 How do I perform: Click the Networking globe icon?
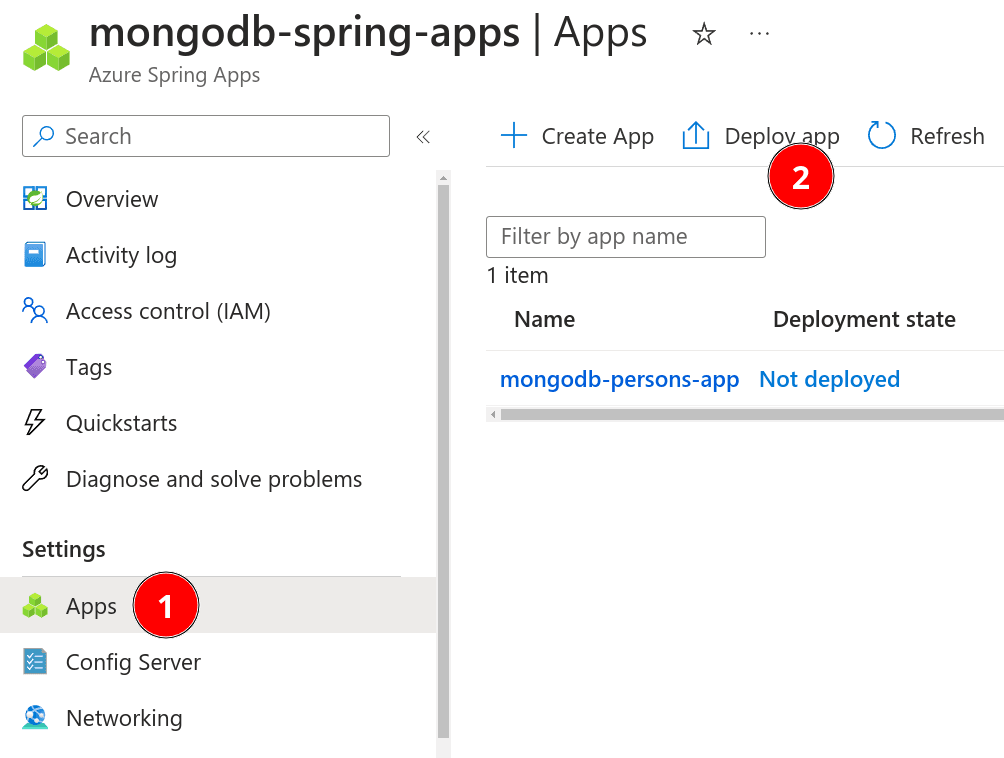[x=35, y=718]
